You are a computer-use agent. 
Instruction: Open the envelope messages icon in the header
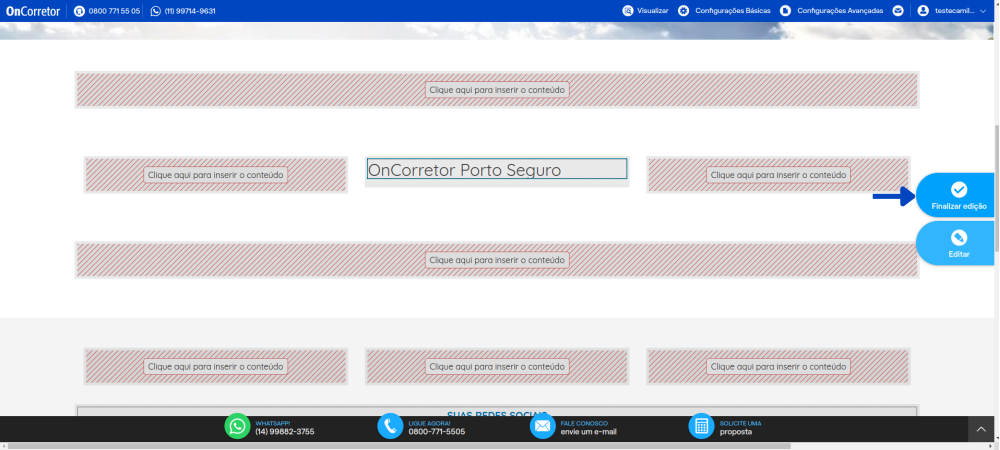(x=898, y=11)
